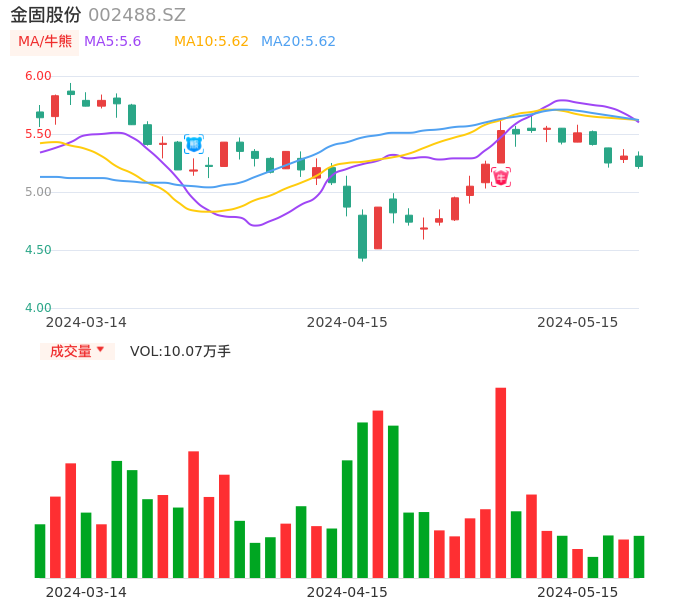Toggle the MA10 line legend
The image size is (686, 606).
pyautogui.click(x=211, y=42)
